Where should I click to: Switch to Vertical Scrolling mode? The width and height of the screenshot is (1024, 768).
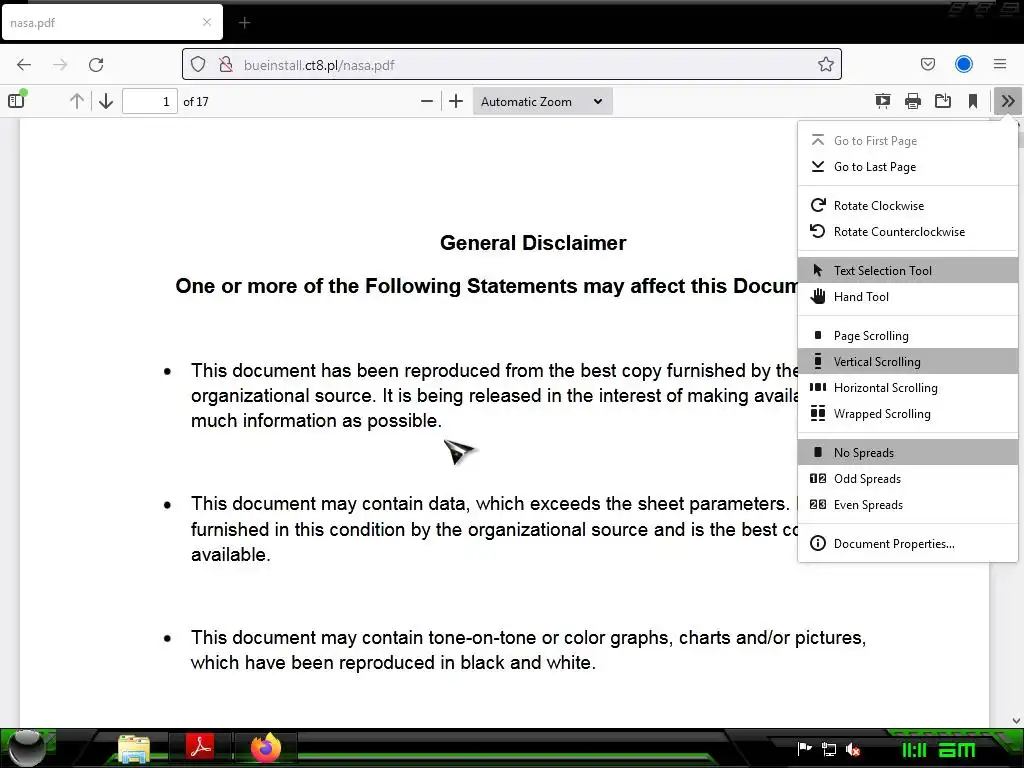908,361
